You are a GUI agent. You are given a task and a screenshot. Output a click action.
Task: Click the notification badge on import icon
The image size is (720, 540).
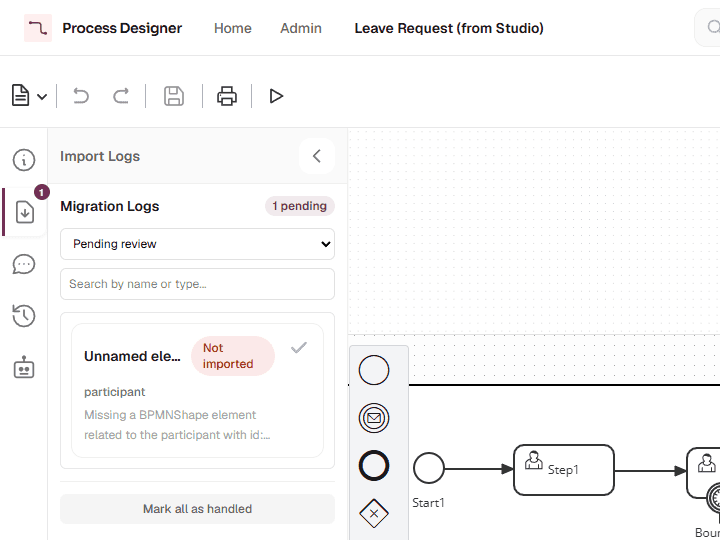42,192
